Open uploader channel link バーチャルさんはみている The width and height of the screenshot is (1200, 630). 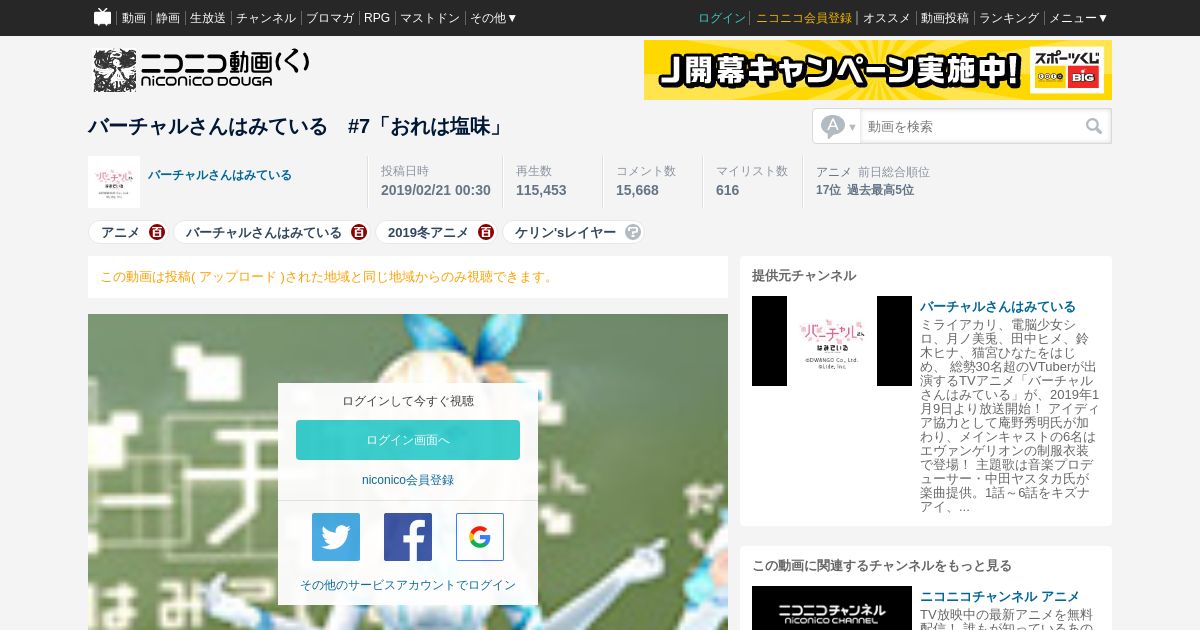pyautogui.click(x=220, y=175)
